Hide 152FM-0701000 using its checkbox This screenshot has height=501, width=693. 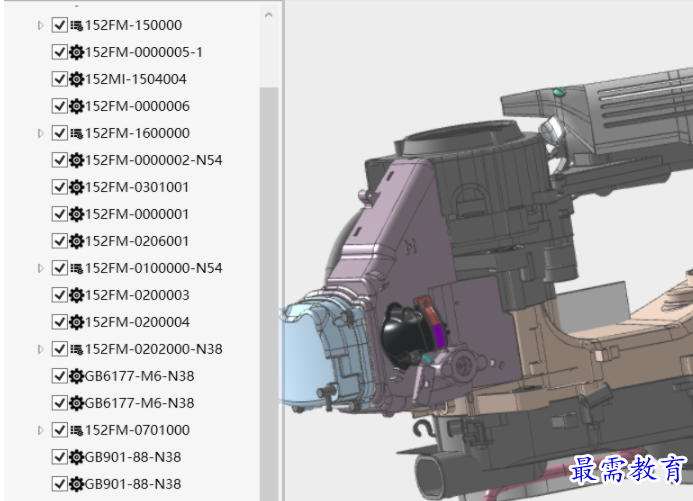coord(60,430)
